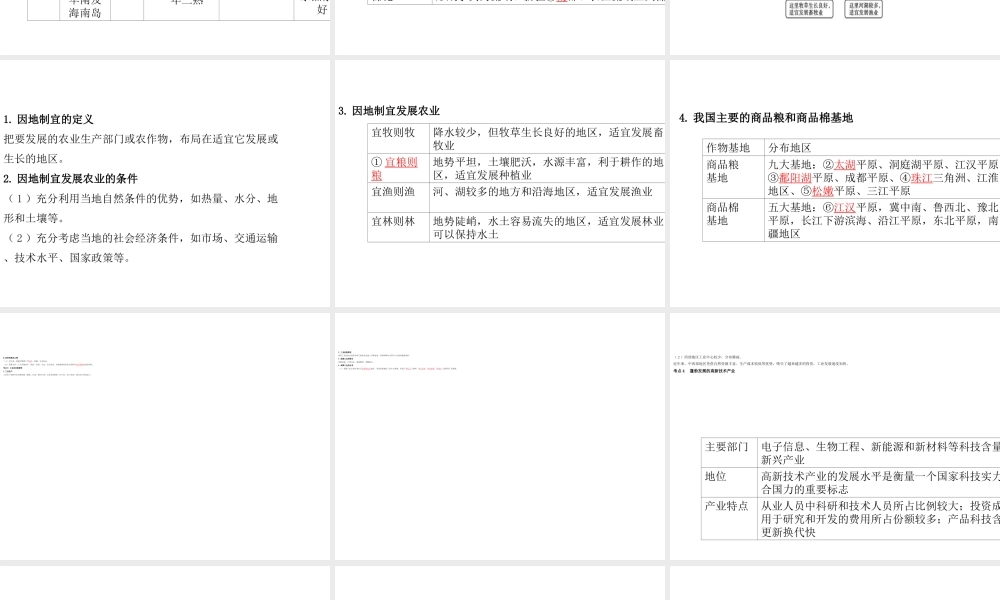Click the header cell 作物基地

click(x=733, y=147)
